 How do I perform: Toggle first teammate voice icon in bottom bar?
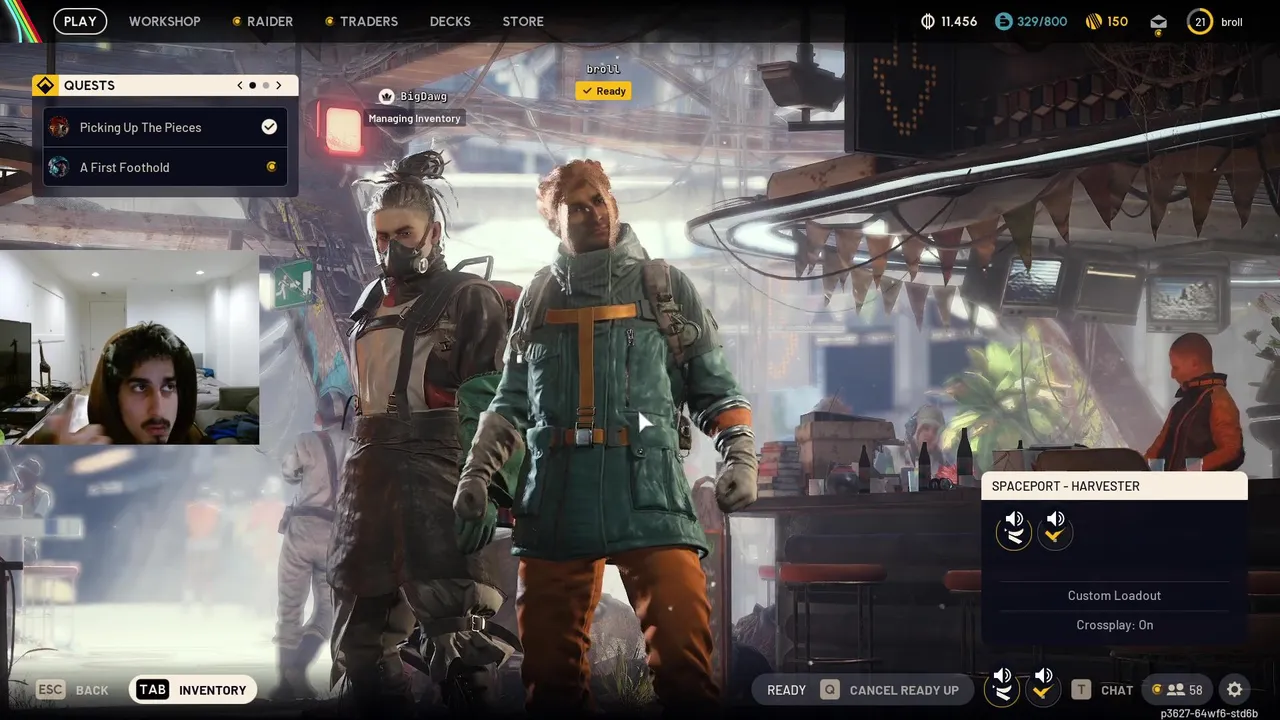1002,686
